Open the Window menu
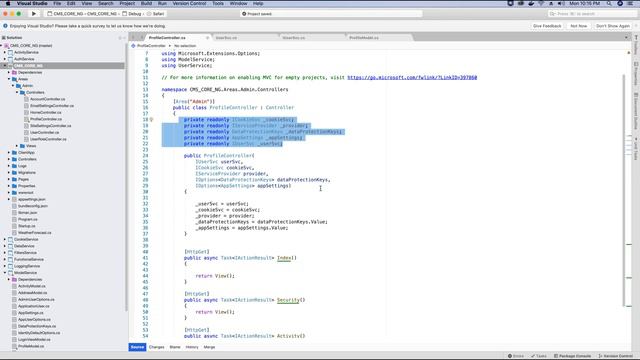The height and width of the screenshot is (360, 640). tap(238, 3)
